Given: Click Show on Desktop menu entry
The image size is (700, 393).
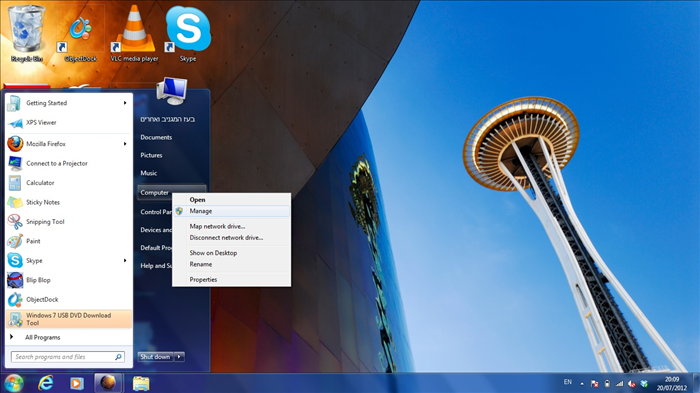Looking at the screenshot, I should click(232, 253).
